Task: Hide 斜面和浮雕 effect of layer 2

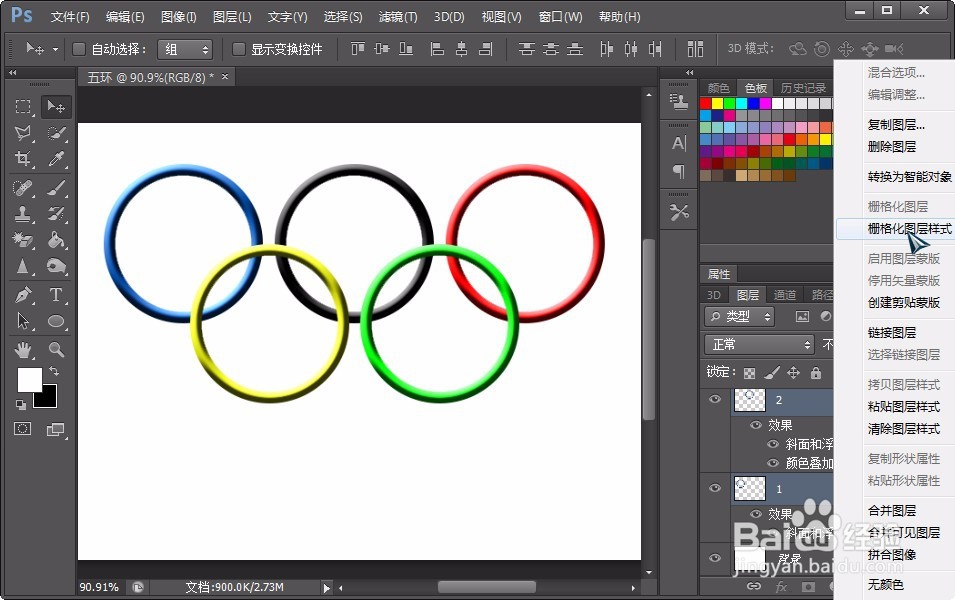Action: [773, 444]
